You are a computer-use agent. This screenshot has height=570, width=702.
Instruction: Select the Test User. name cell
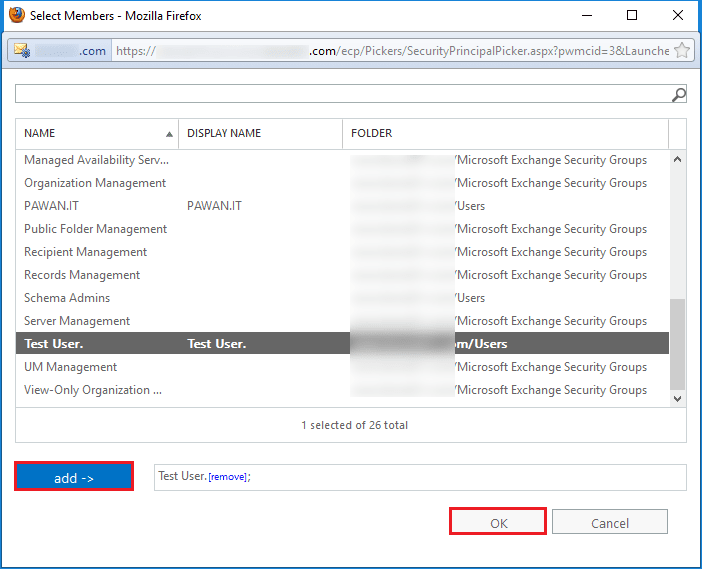pos(54,344)
